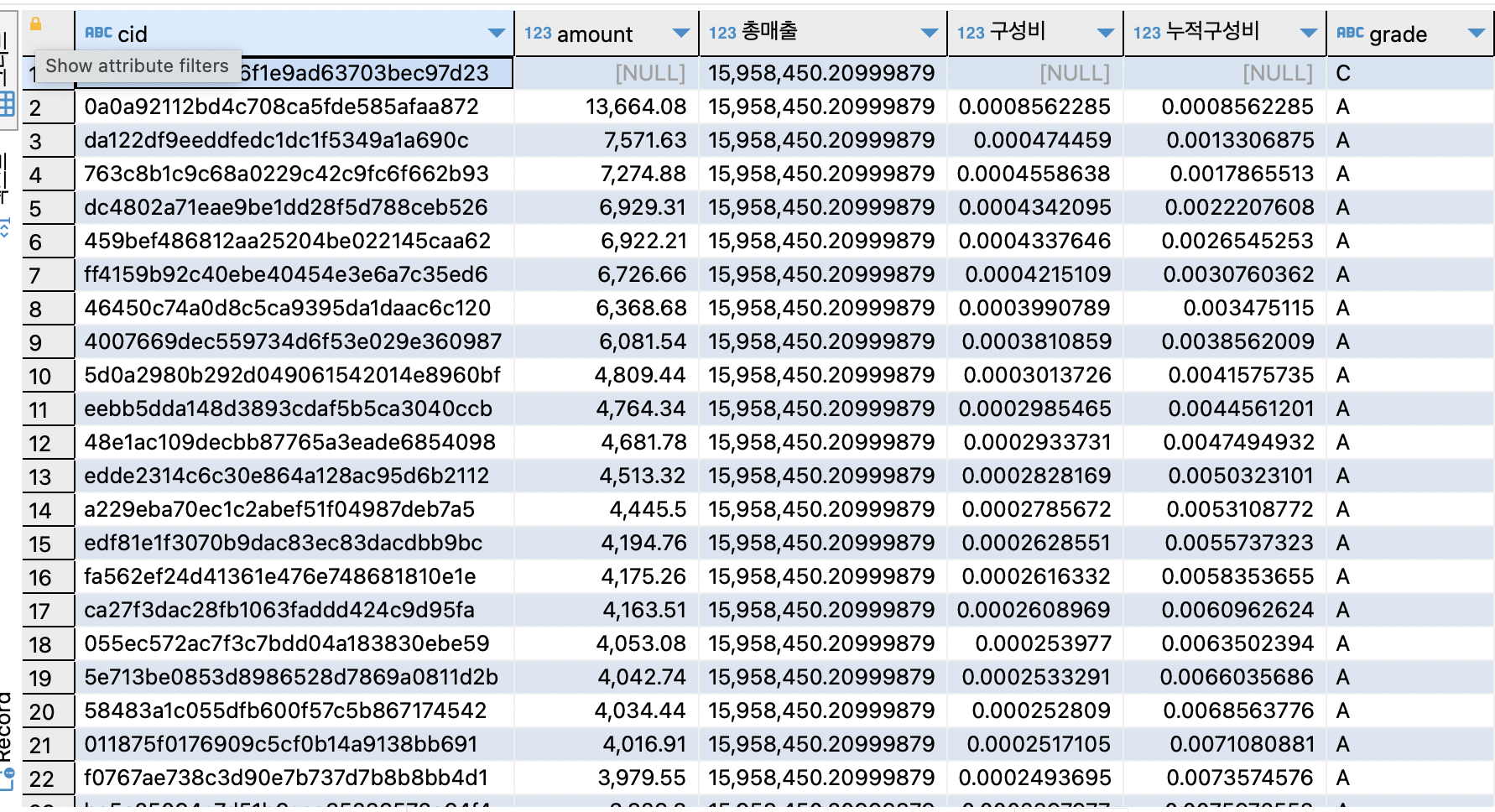1495x812 pixels.
Task: Open the grade column filter dropdown arrow
Action: tap(1477, 33)
